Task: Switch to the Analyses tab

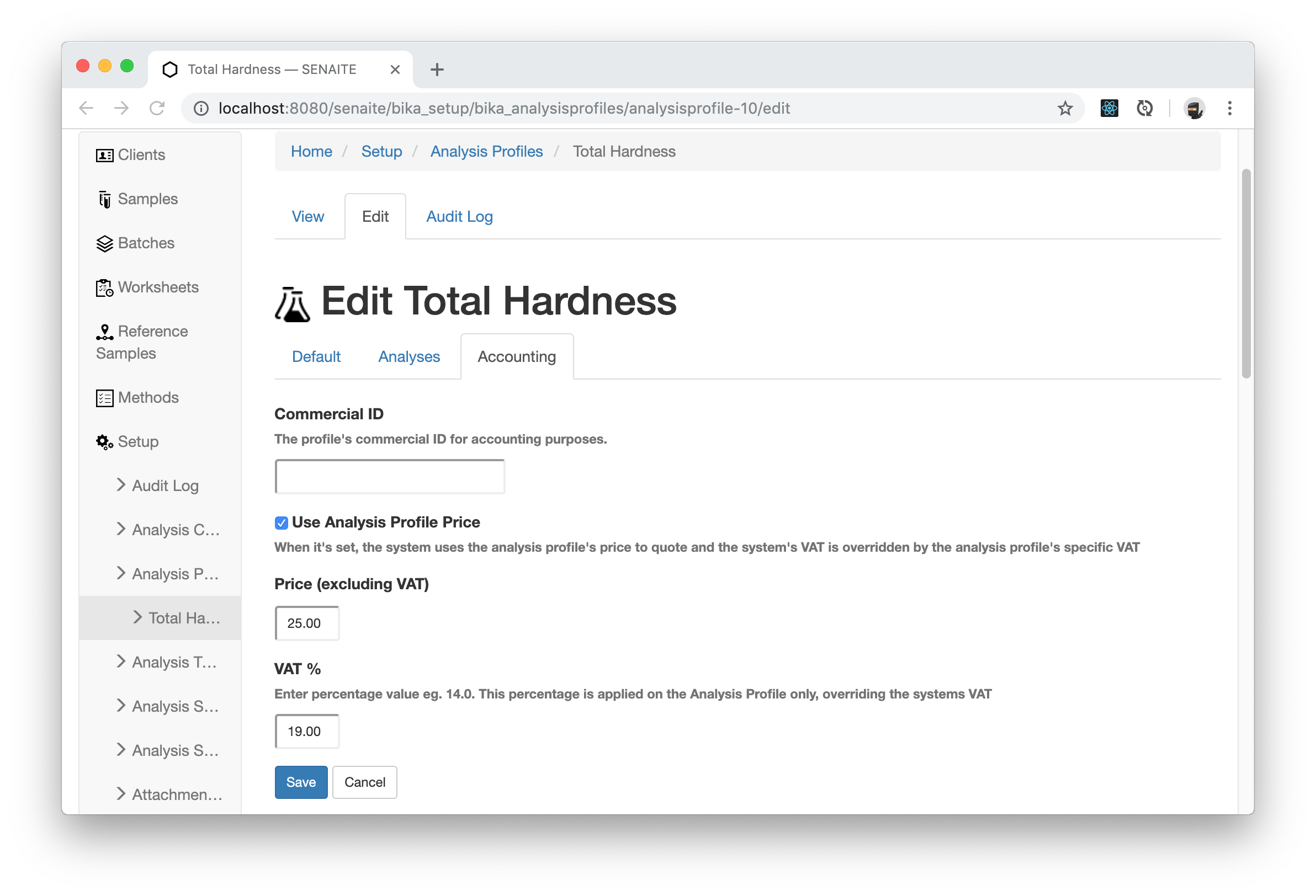Action: tap(409, 356)
